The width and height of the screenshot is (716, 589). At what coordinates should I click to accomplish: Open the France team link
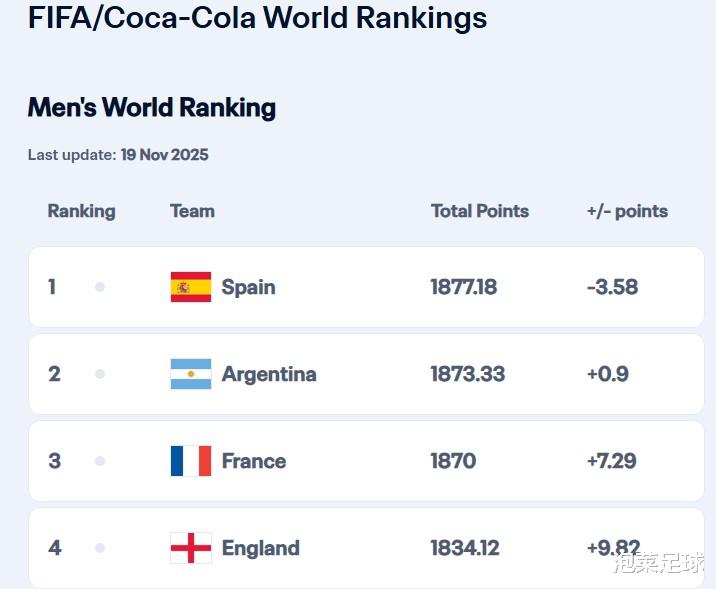pos(254,461)
